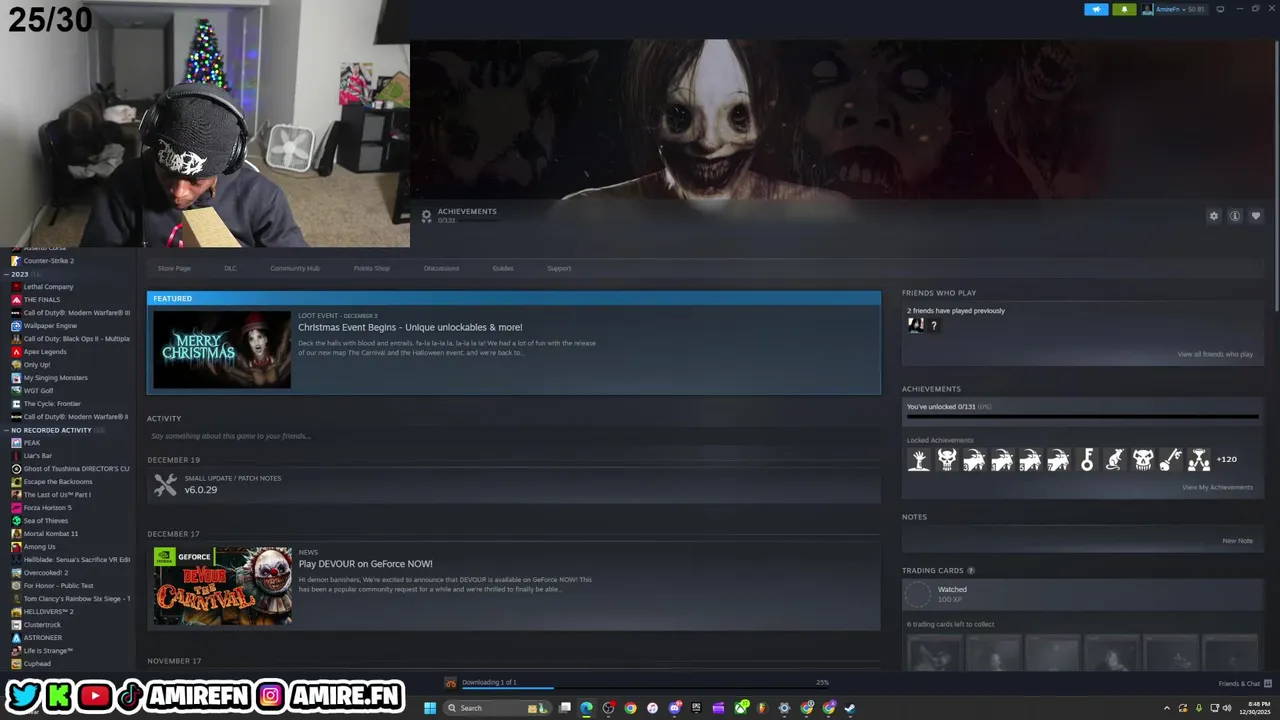The width and height of the screenshot is (1280, 720).
Task: Select ASTRONEER in library list
Action: [x=42, y=638]
